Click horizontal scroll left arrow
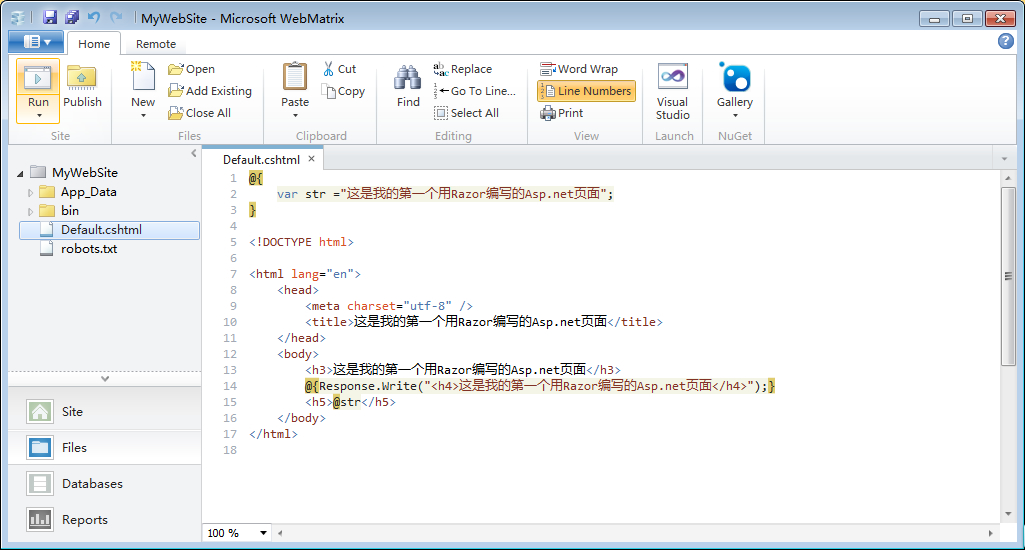The image size is (1025, 550). point(280,533)
